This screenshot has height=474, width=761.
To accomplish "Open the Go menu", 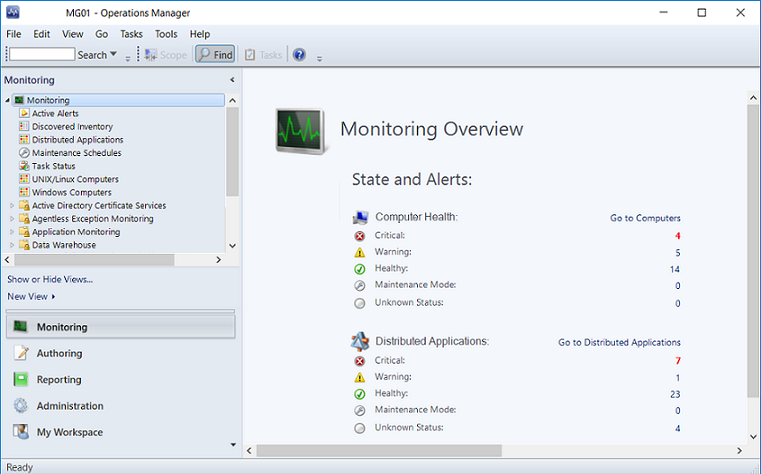I will click(x=101, y=34).
